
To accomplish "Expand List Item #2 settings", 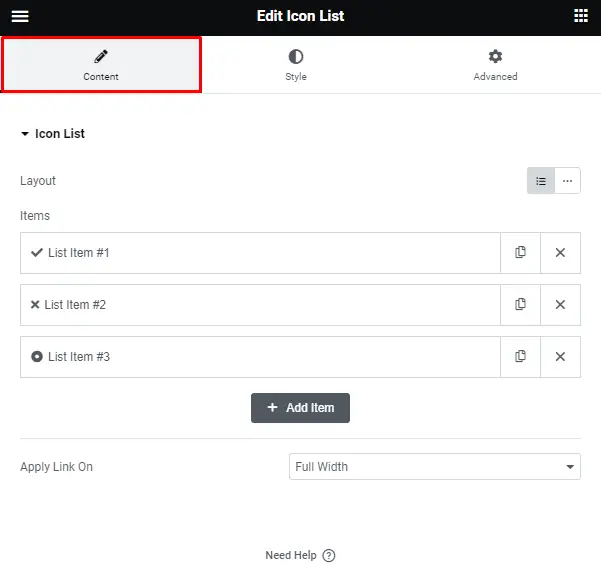I will (260, 305).
